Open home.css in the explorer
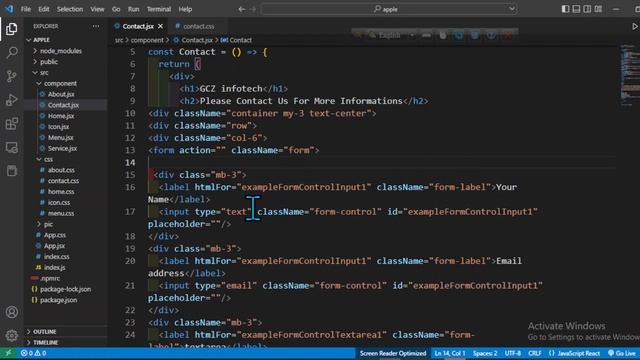Image resolution: width=640 pixels, height=360 pixels. click(61, 192)
